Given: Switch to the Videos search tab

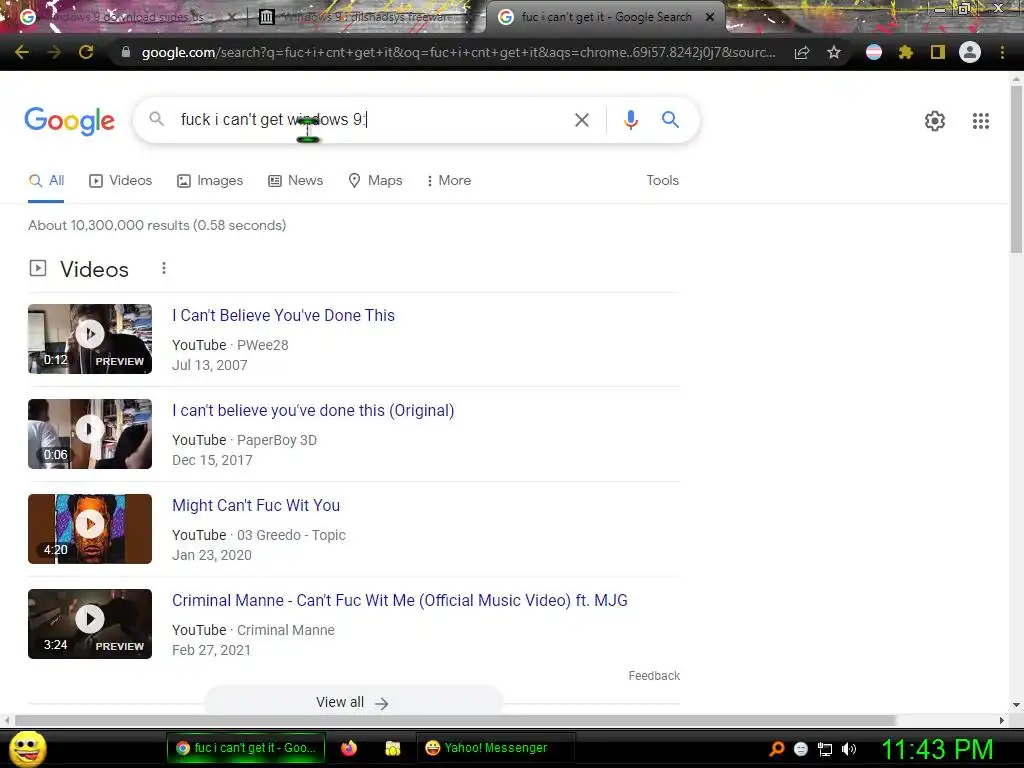Looking at the screenshot, I should pos(120,181).
